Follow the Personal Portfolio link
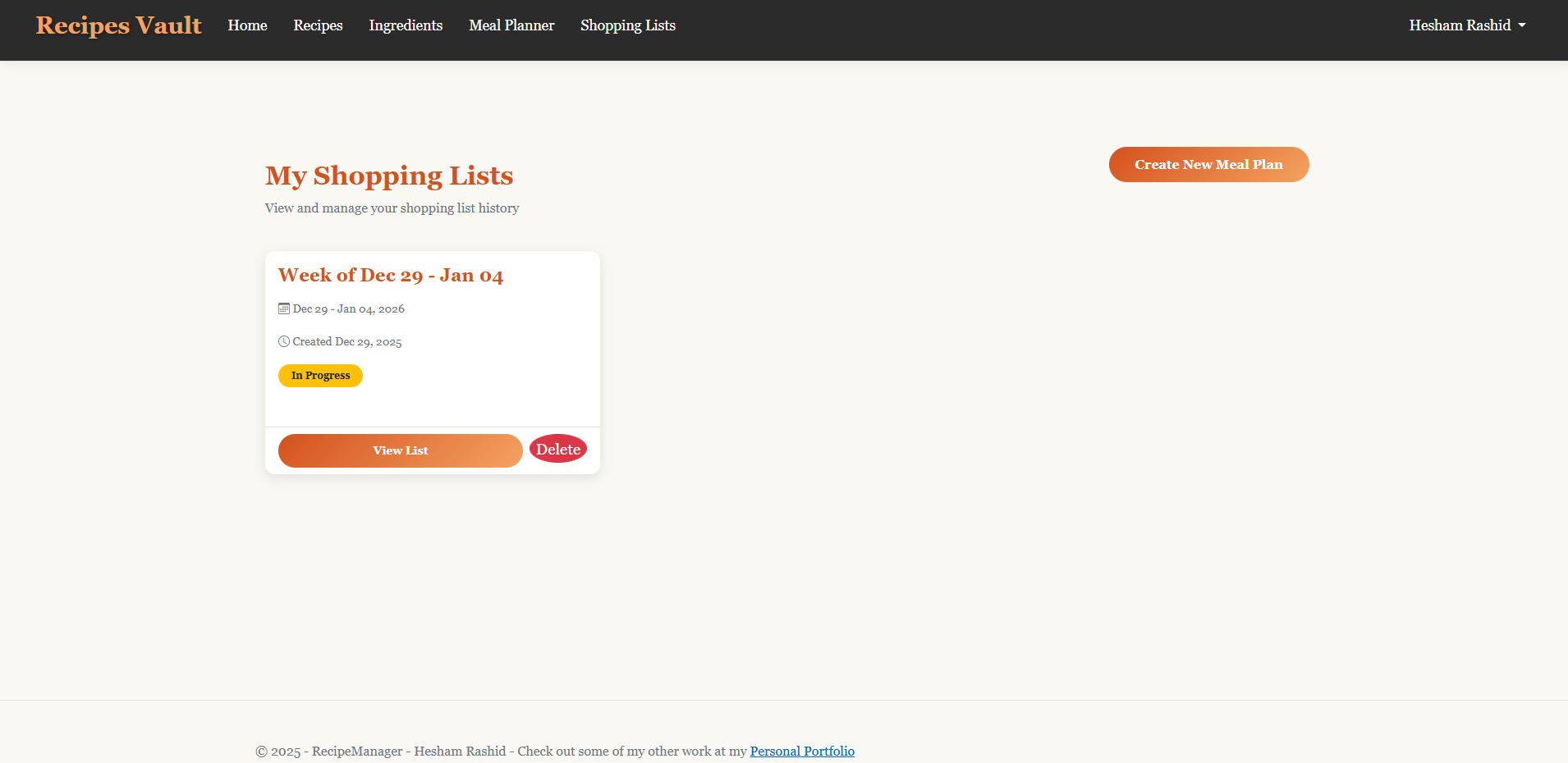This screenshot has width=1568, height=763. (x=801, y=751)
